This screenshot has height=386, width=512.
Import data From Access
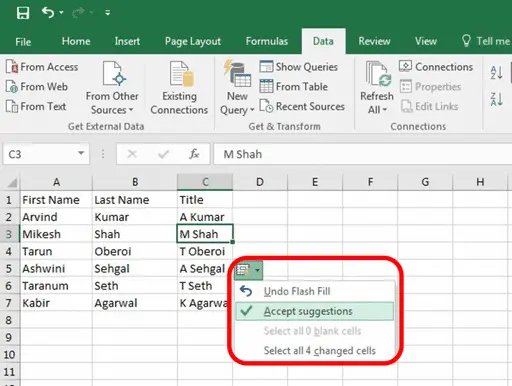click(x=42, y=67)
